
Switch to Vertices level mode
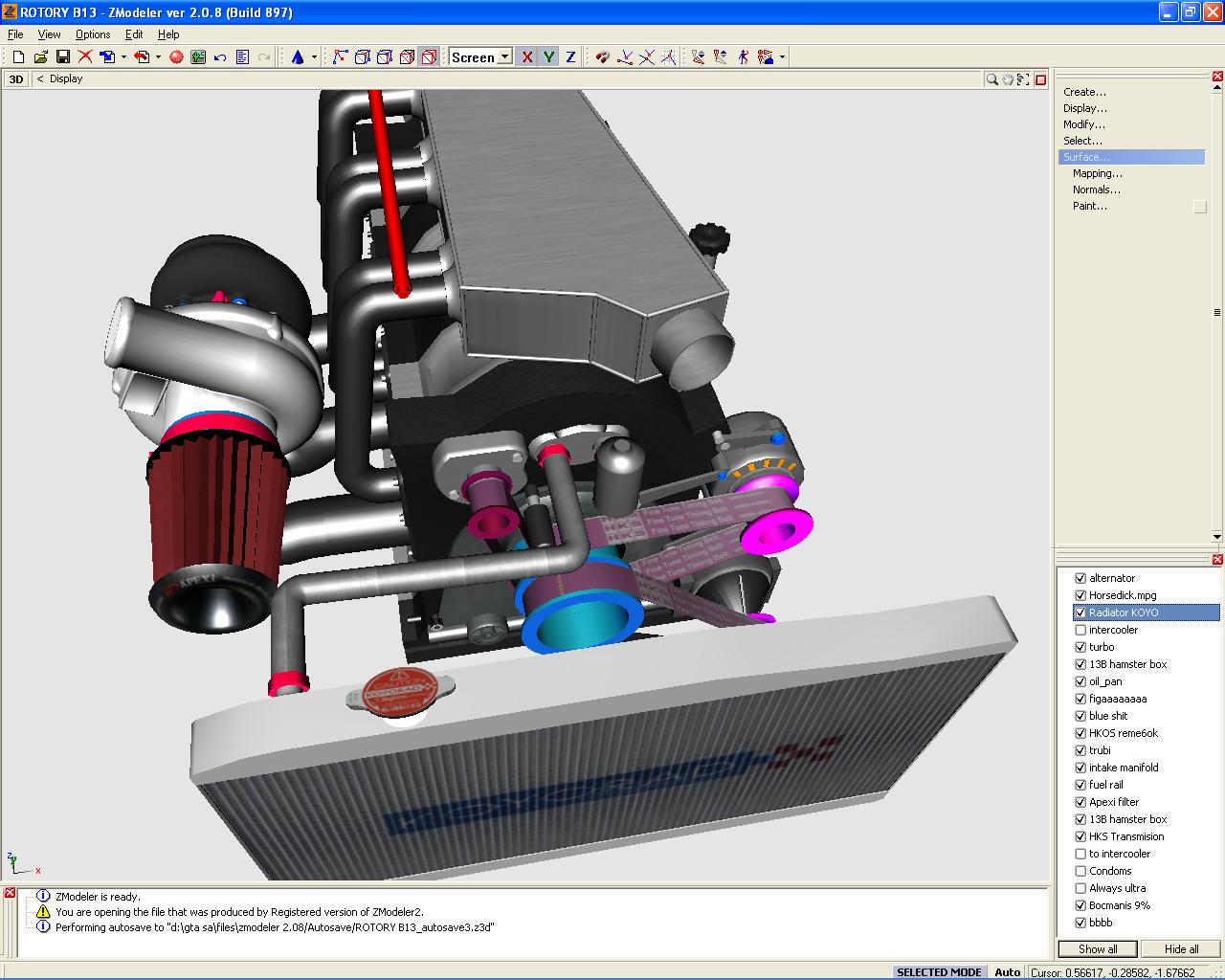(x=340, y=57)
